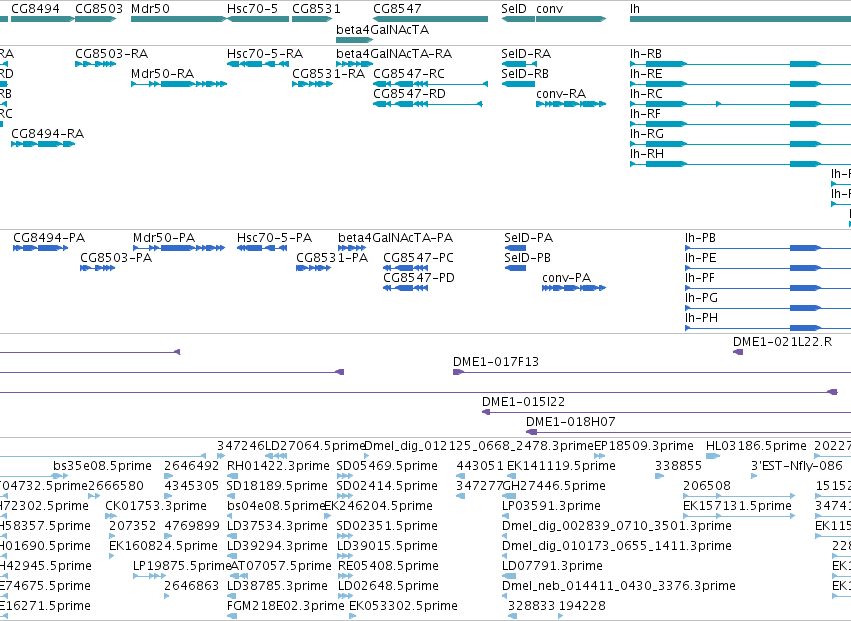
Task: Select the CG8494 gene bar in gene track
Action: click(x=43, y=19)
